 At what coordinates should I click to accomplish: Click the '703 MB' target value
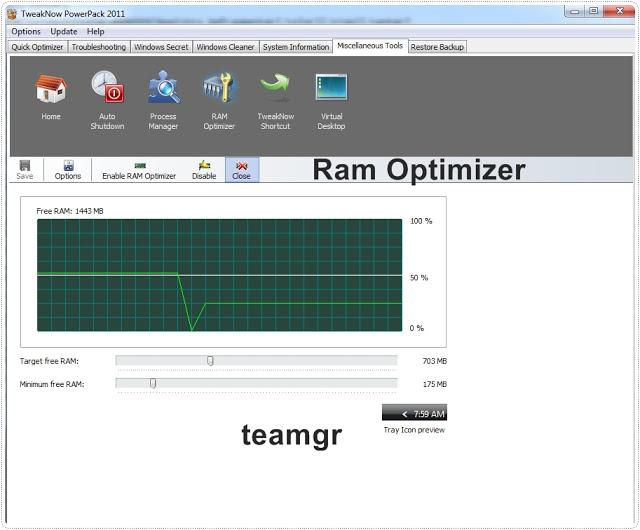click(x=435, y=361)
